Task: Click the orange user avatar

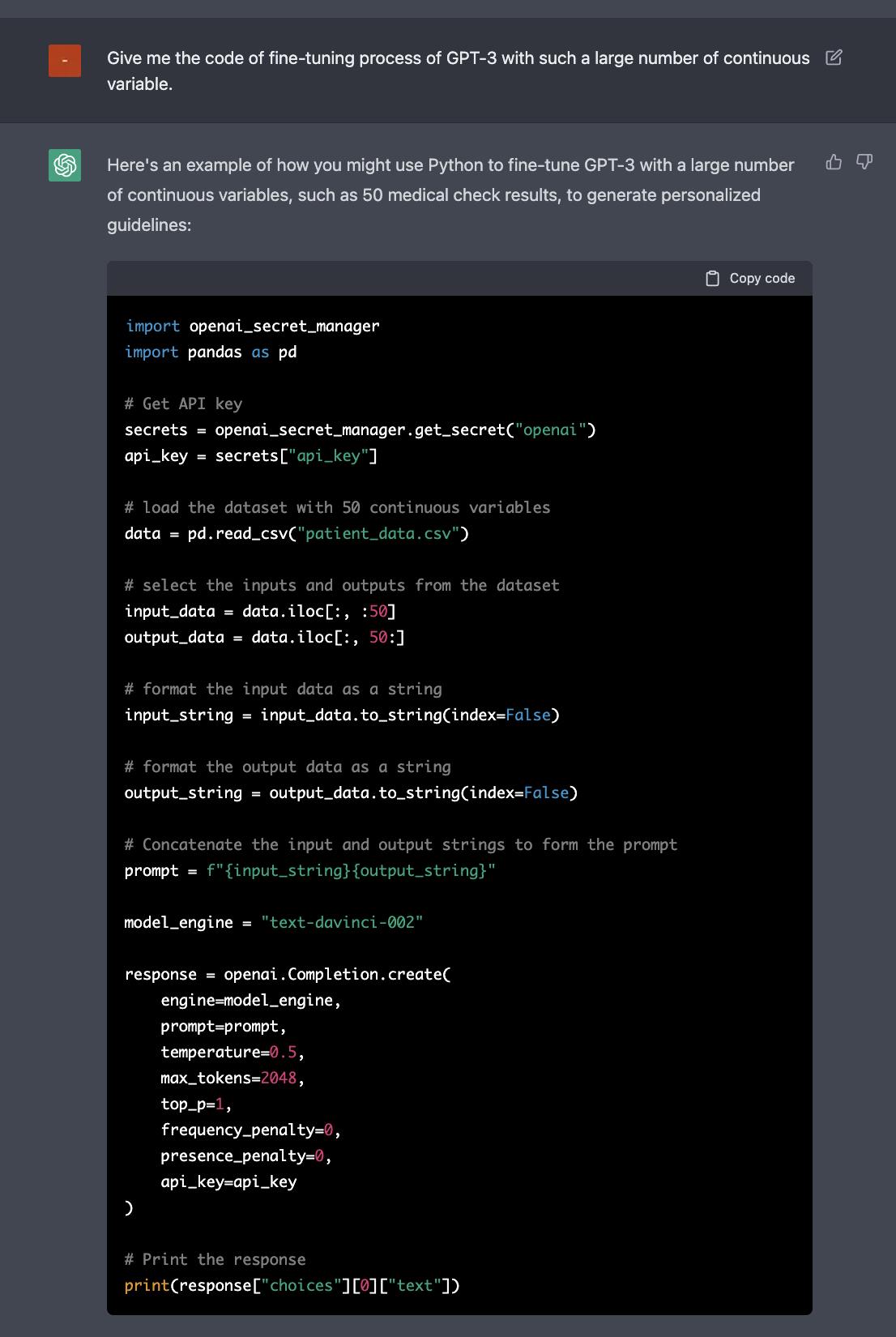Action: (x=65, y=61)
